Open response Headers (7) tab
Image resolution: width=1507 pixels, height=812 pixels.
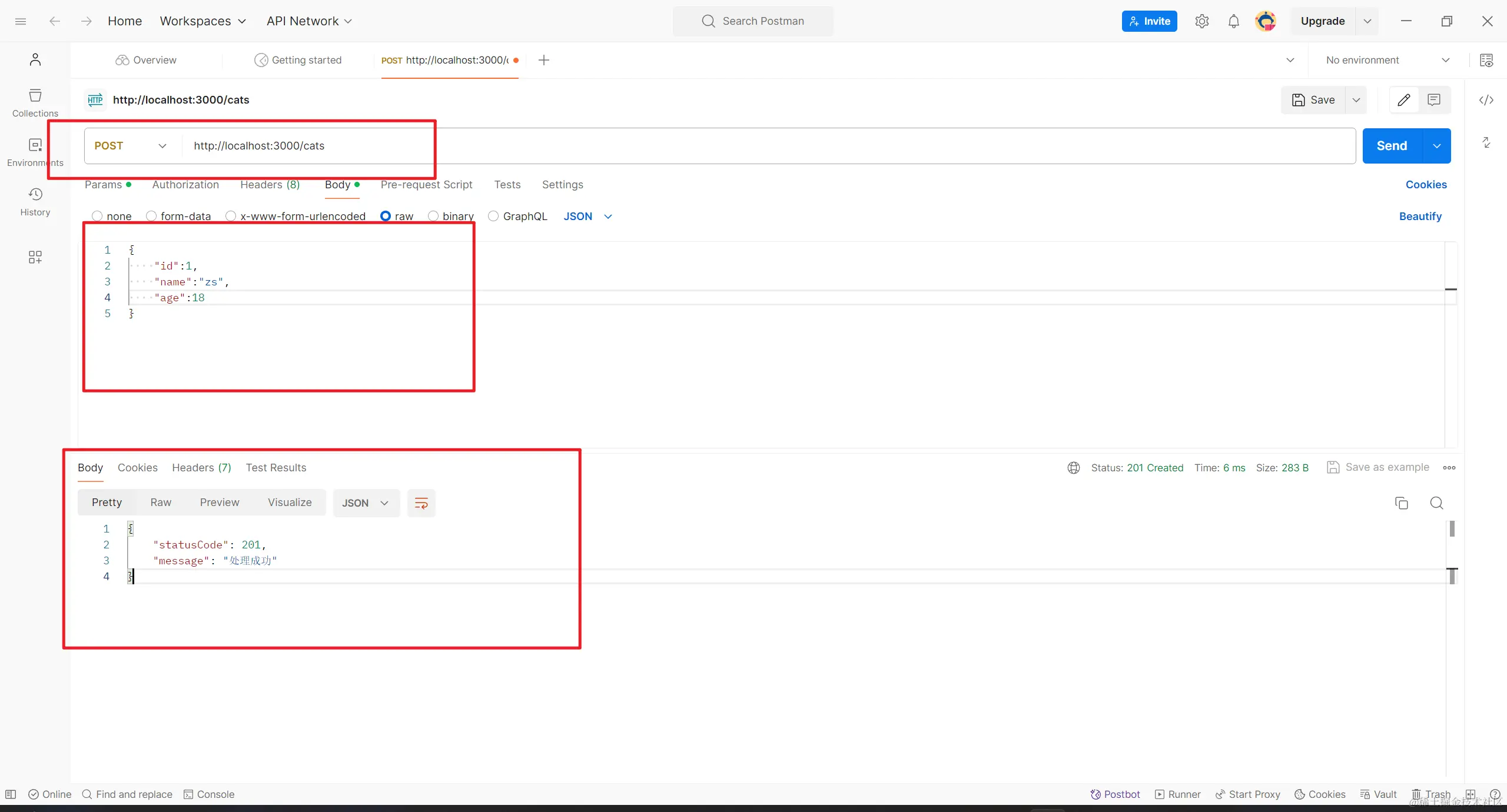201,468
